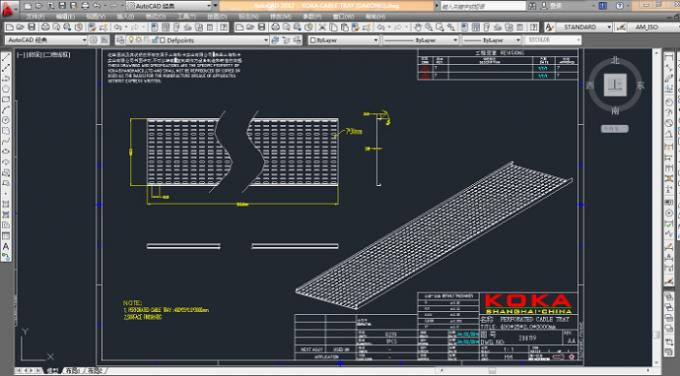Click the InfoCenter search input field
Viewport: 680px width, 376px height.
click(x=483, y=6)
